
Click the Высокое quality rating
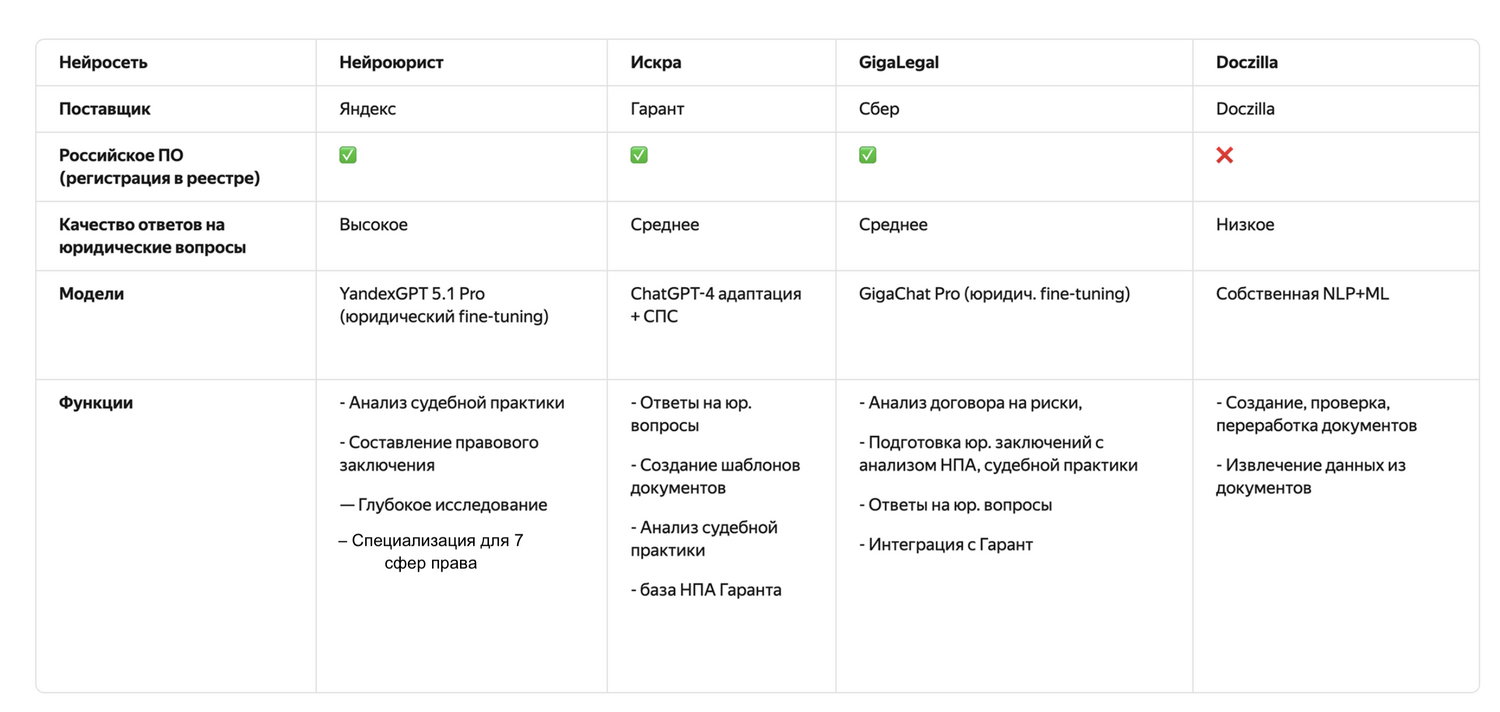[374, 225]
